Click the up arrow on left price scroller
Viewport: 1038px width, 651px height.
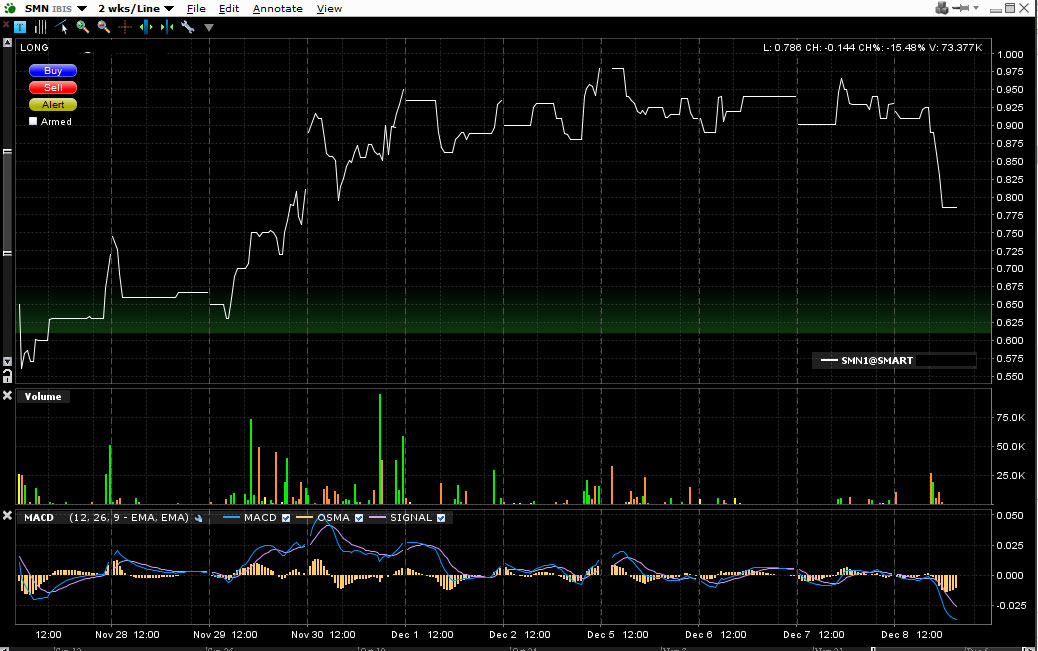point(7,42)
